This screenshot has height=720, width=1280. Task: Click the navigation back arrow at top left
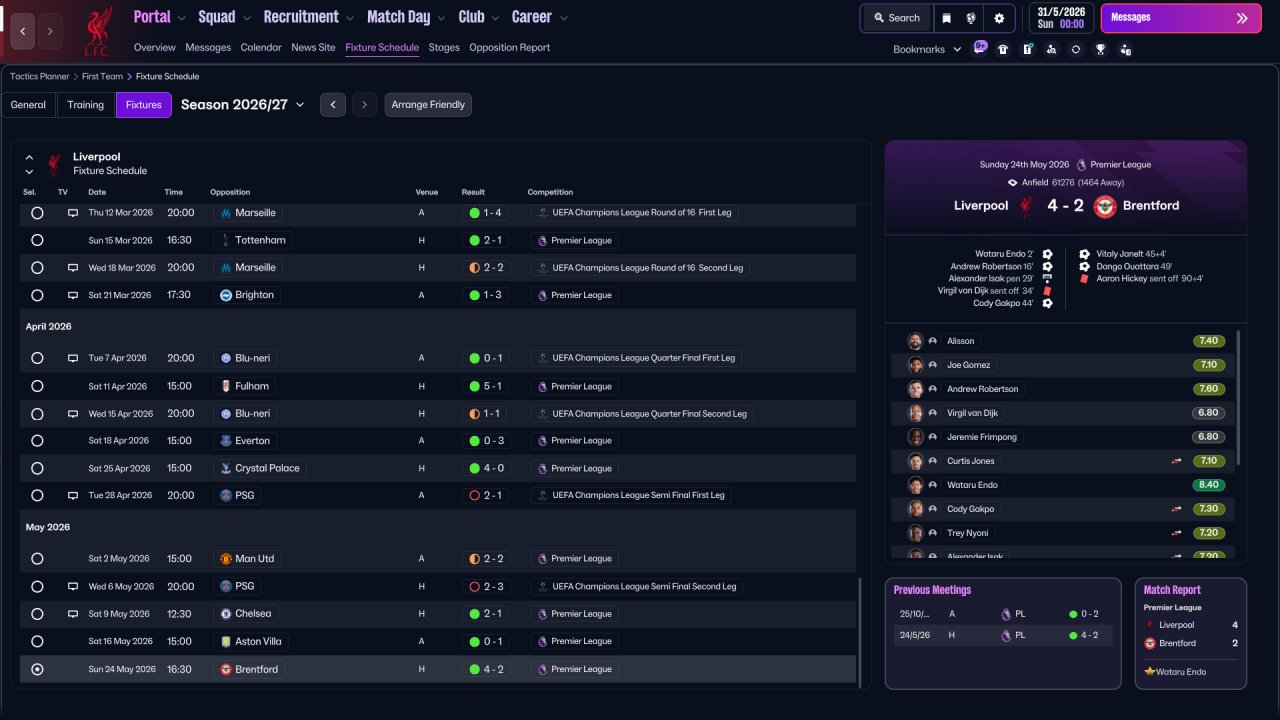(23, 31)
